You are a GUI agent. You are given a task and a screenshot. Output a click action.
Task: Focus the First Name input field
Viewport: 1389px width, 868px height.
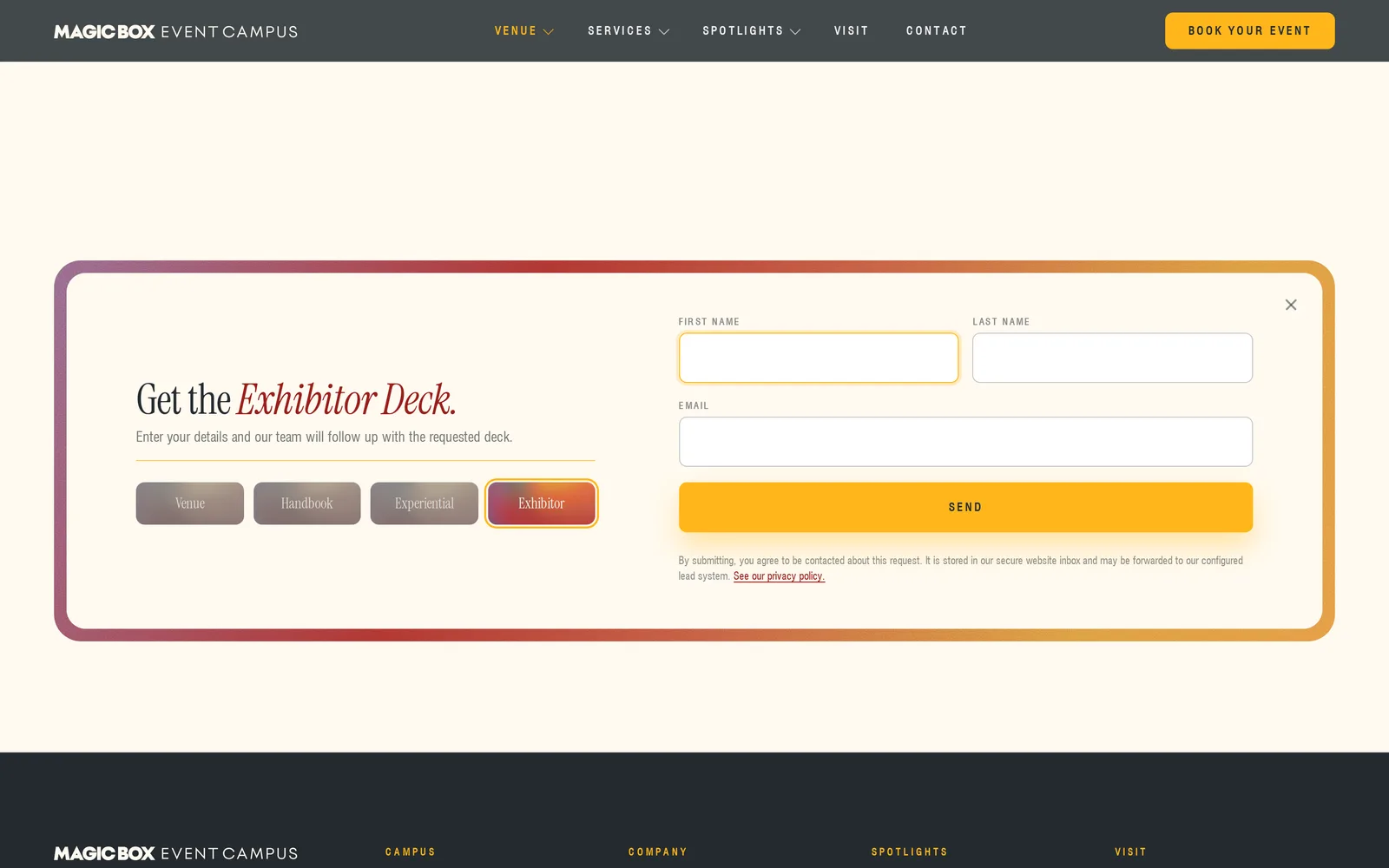click(x=819, y=358)
